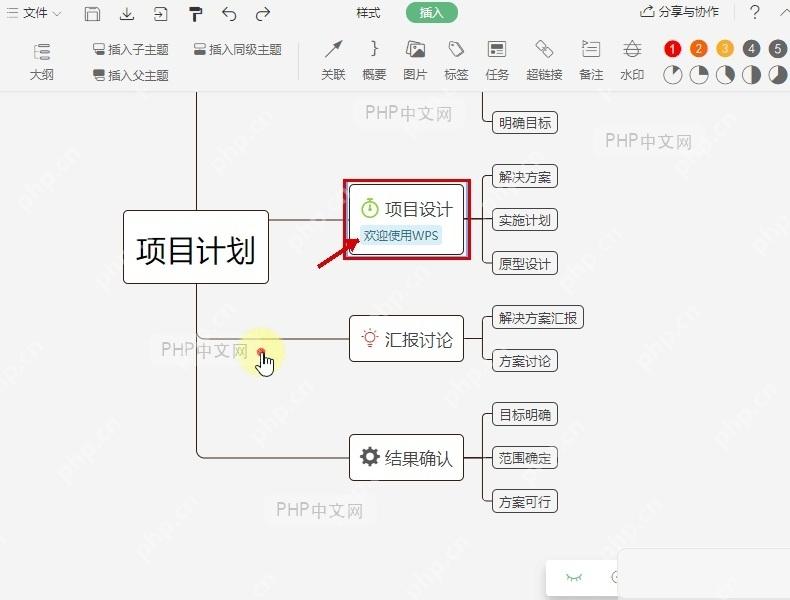Add a 任务 task

point(497,61)
